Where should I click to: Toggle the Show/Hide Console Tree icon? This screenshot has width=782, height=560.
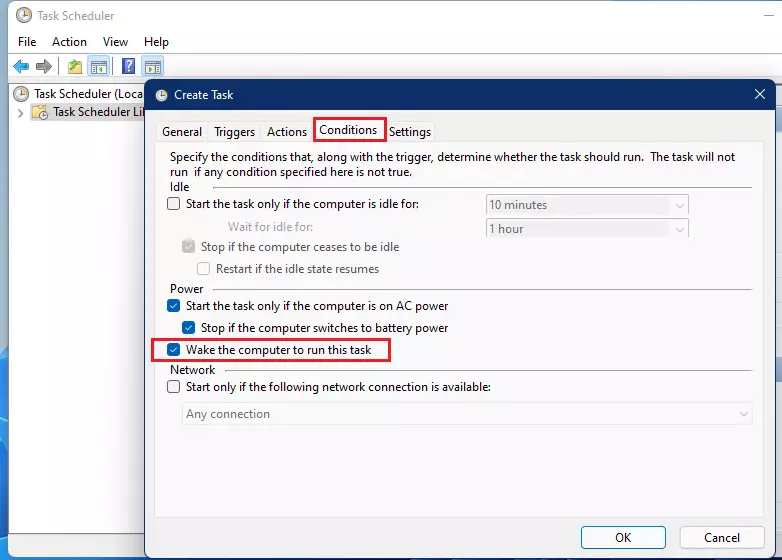(x=98, y=66)
